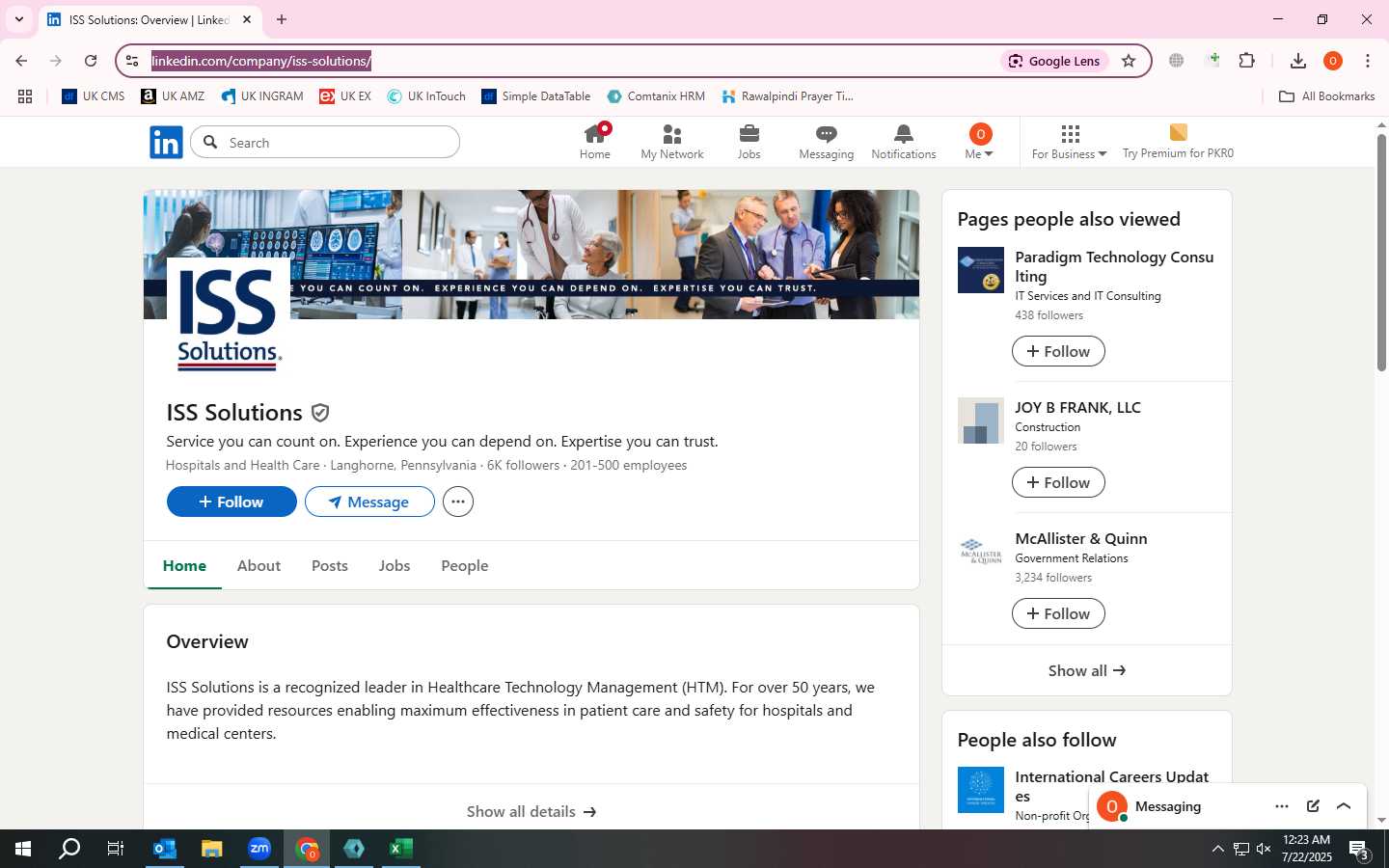1389x868 pixels.
Task: Click the page vertical scrollbar
Action: tap(1381, 253)
